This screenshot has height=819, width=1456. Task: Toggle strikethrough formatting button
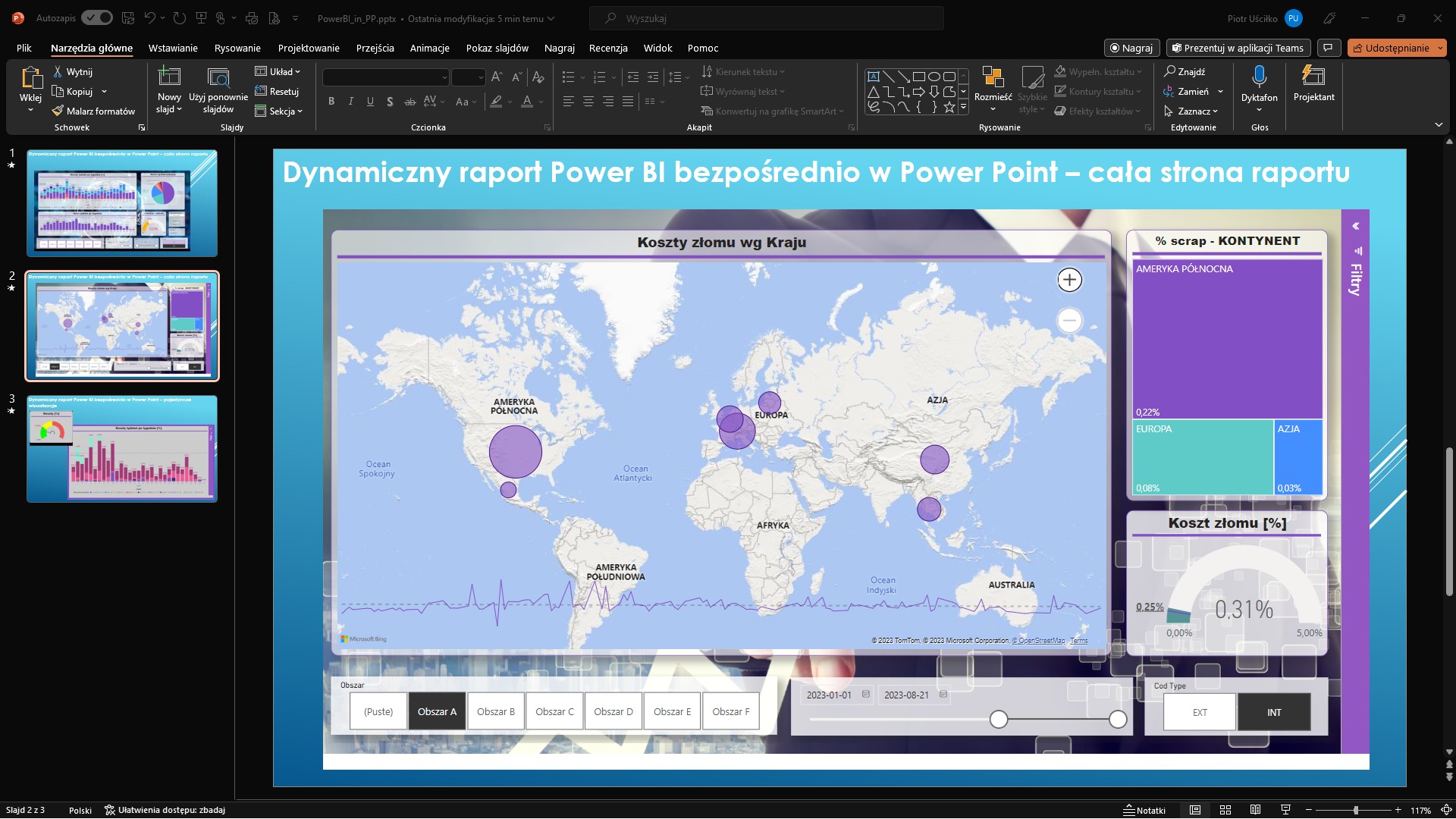pyautogui.click(x=409, y=101)
